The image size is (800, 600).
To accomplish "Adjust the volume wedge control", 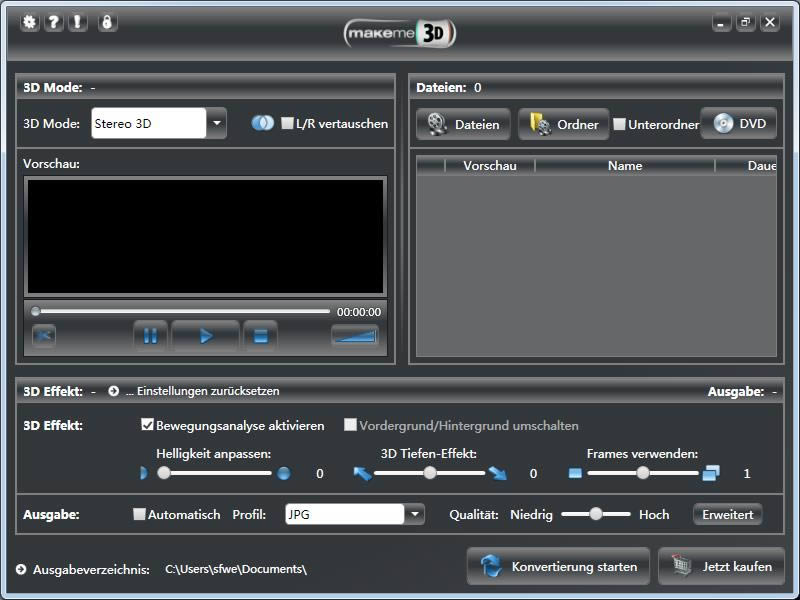I will 355,336.
